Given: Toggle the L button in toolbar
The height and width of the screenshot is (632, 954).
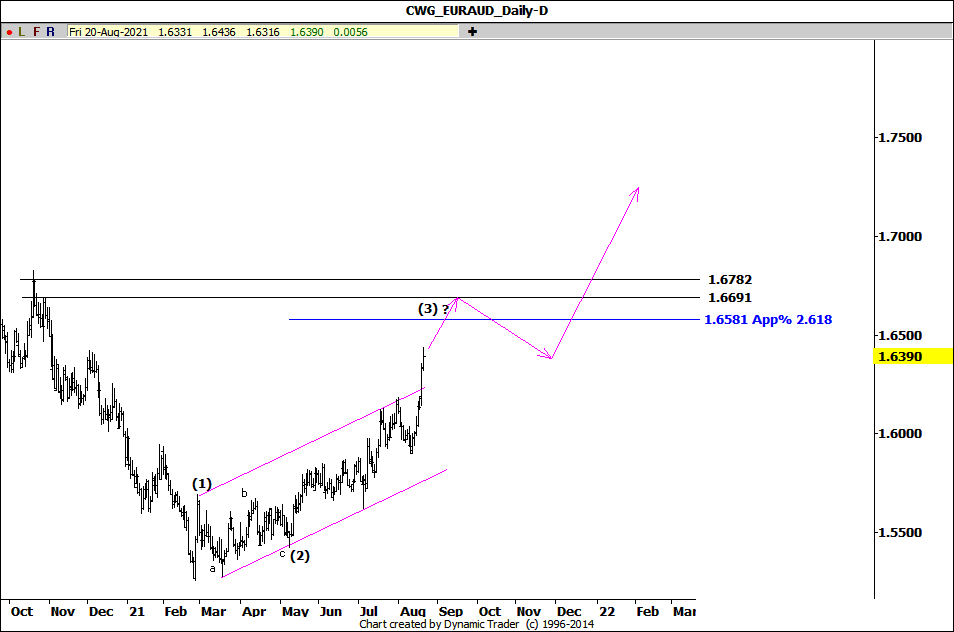Looking at the screenshot, I should click(22, 32).
